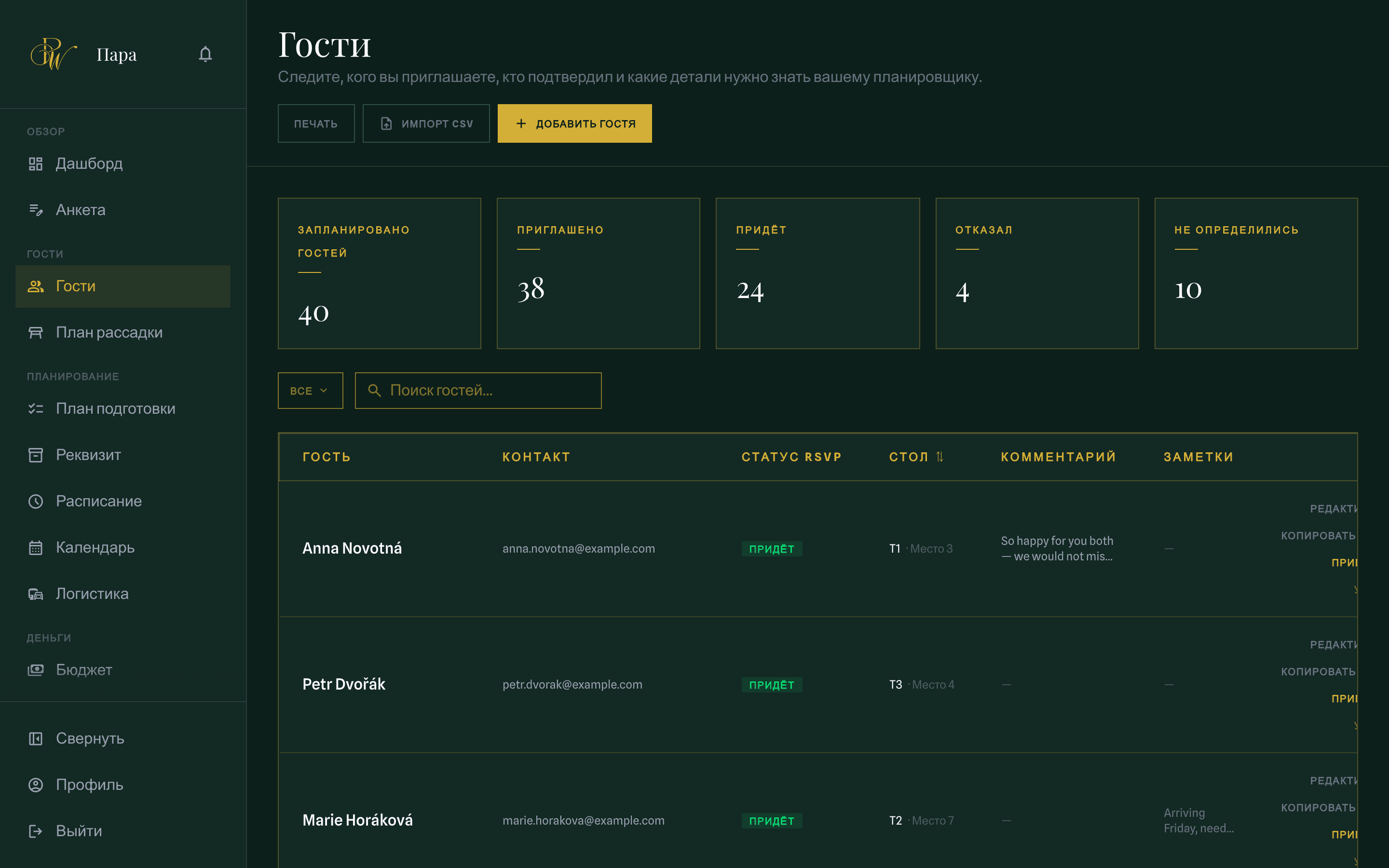The height and width of the screenshot is (868, 1389).
Task: Open Расписание from the sidebar
Action: click(x=123, y=501)
